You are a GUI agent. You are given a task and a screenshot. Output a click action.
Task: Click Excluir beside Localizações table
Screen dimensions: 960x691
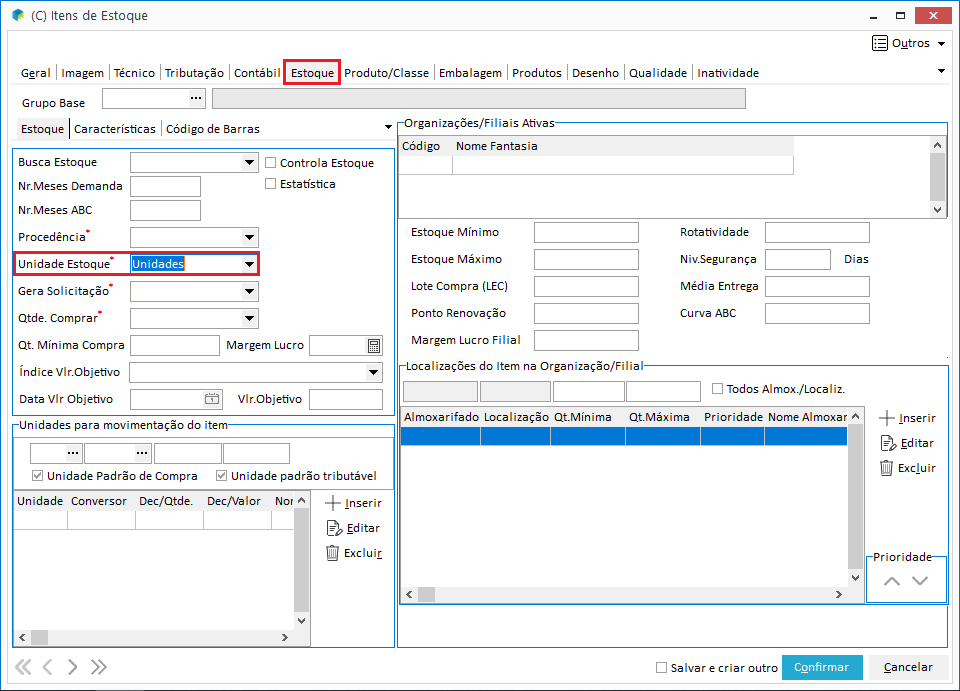907,468
